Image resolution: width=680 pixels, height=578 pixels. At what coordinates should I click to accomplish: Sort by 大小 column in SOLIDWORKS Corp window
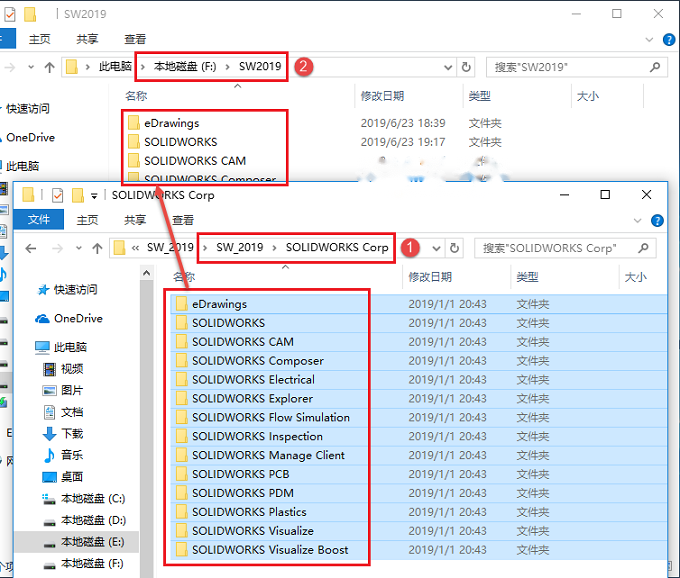(635, 277)
